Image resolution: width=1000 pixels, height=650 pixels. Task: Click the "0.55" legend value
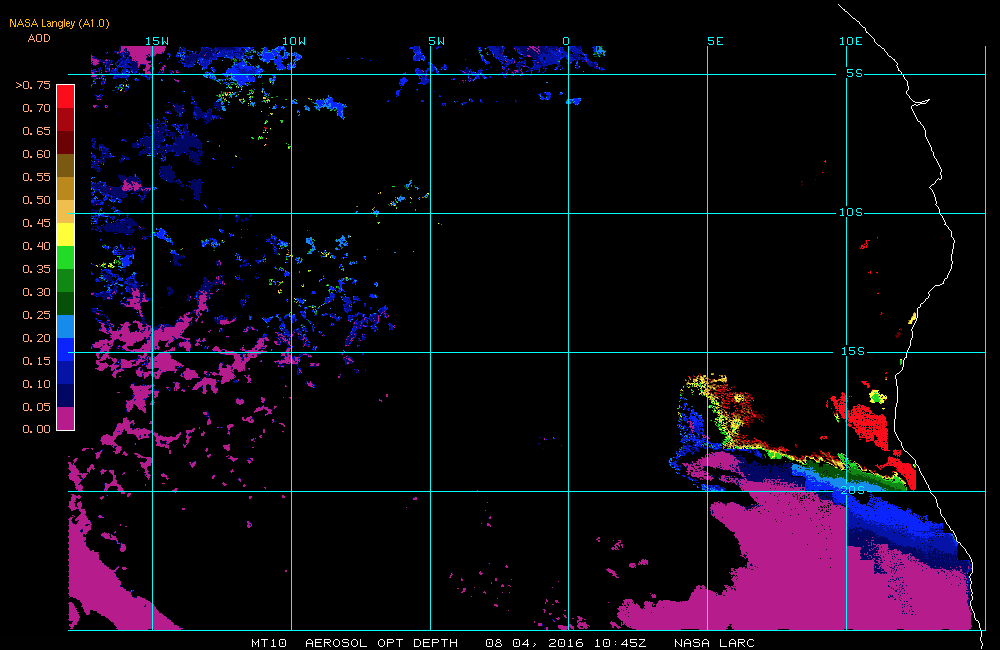[x=36, y=177]
